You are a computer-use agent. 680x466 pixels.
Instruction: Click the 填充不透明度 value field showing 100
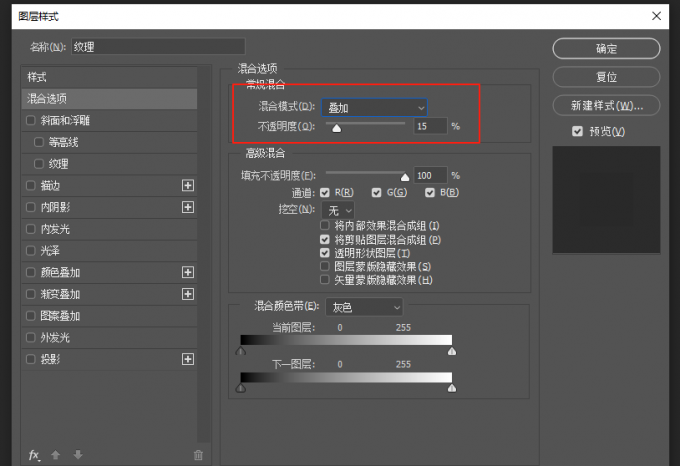430,176
